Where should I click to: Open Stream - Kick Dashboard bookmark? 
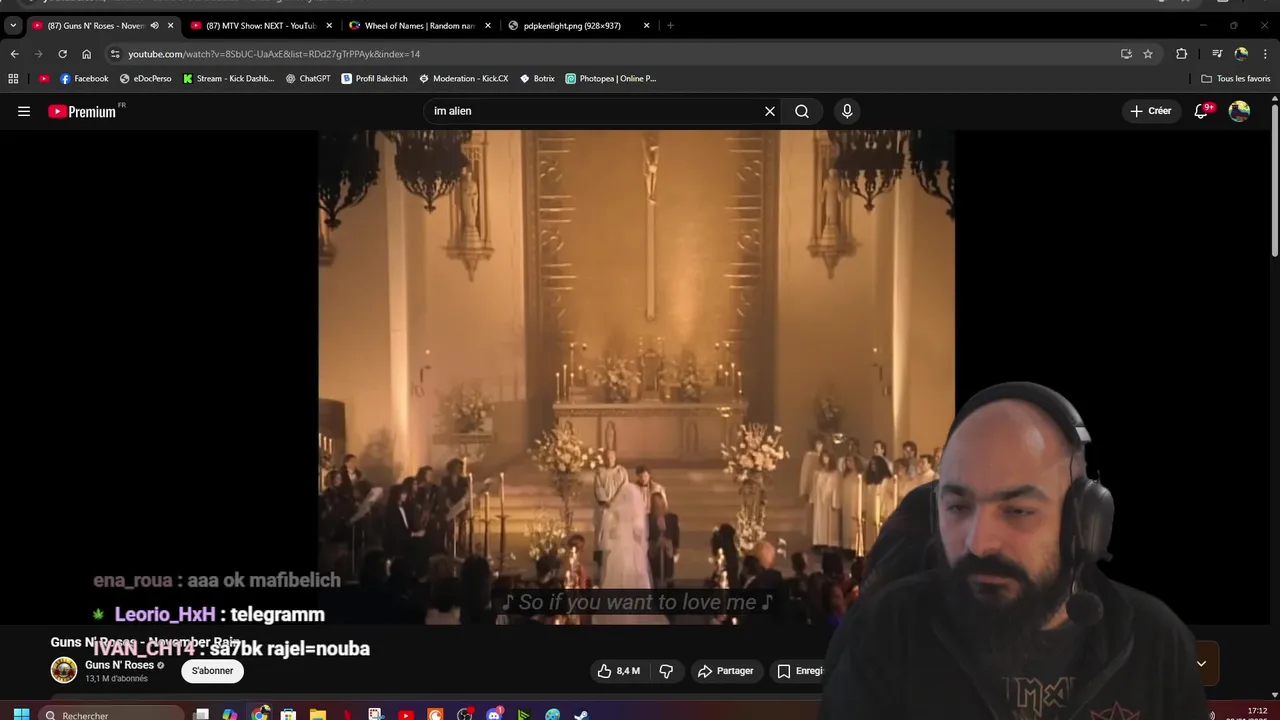coord(229,78)
